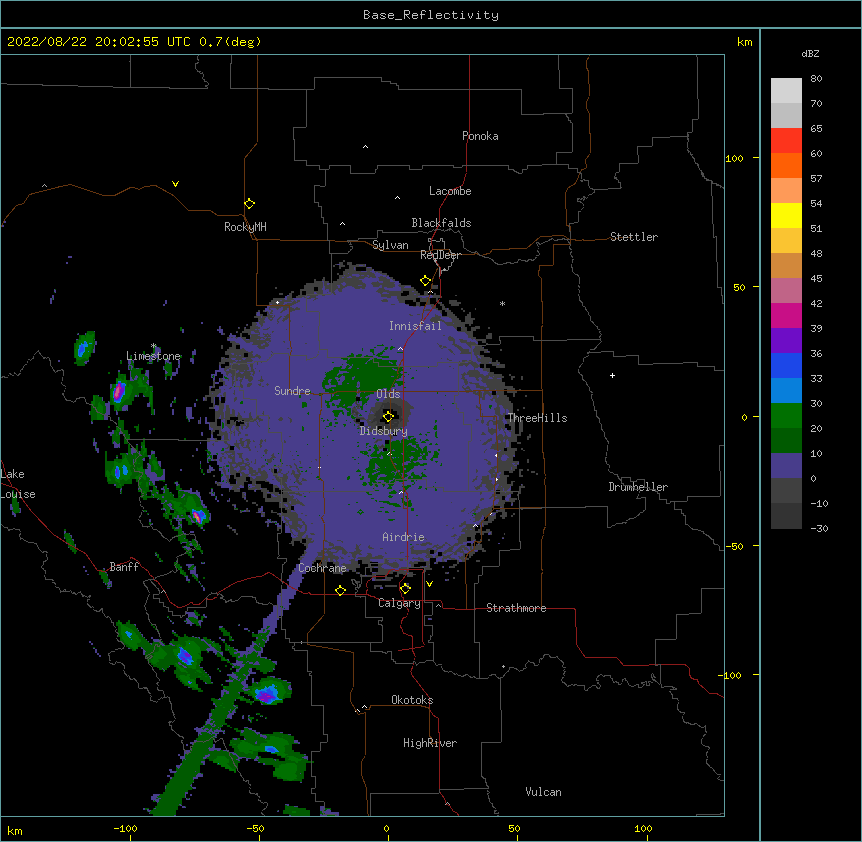The width and height of the screenshot is (862, 842).
Task: Click the yellow diamond marker south of RedDeer
Action: tap(425, 281)
